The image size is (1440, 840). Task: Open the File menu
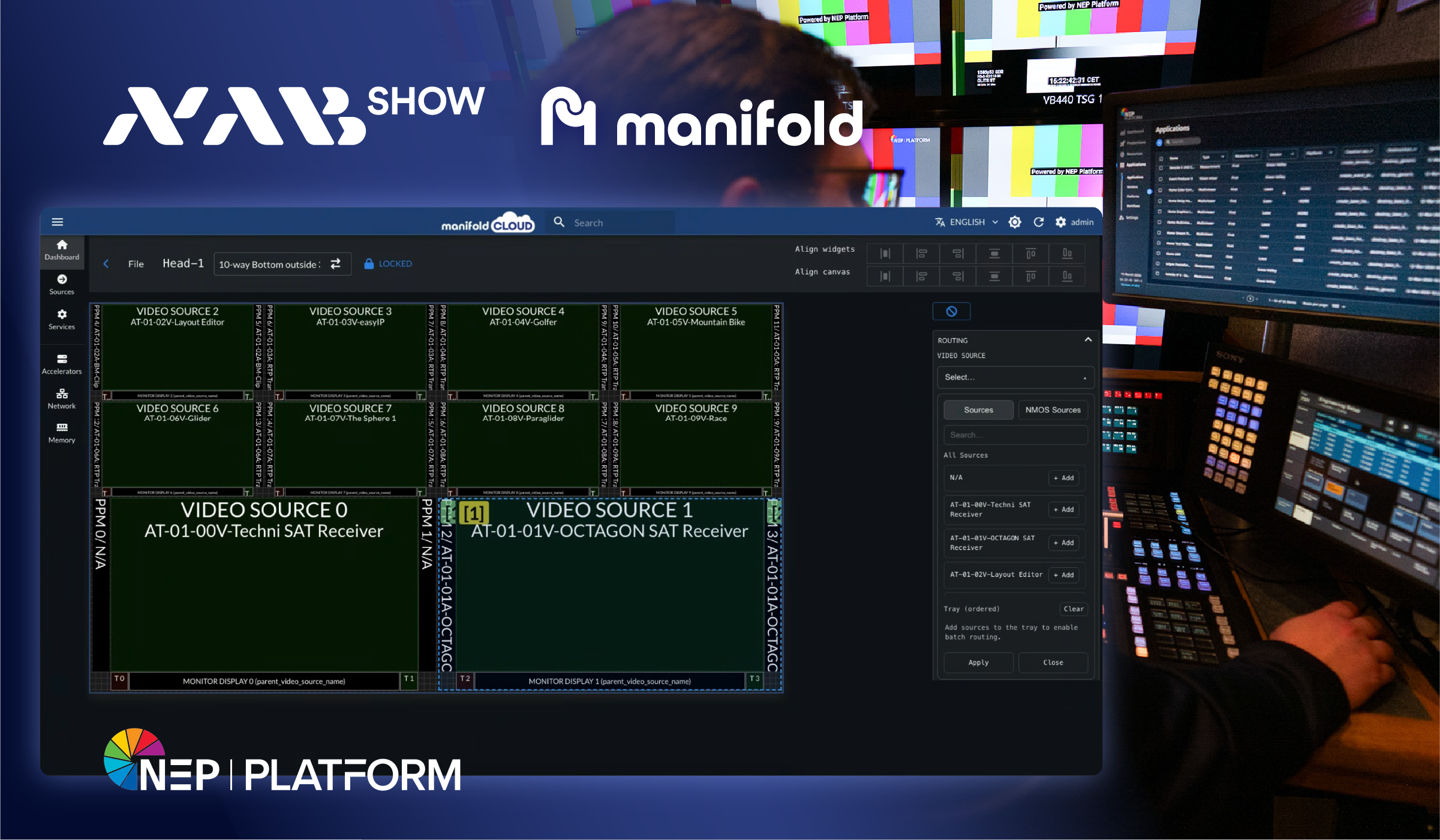point(136,264)
